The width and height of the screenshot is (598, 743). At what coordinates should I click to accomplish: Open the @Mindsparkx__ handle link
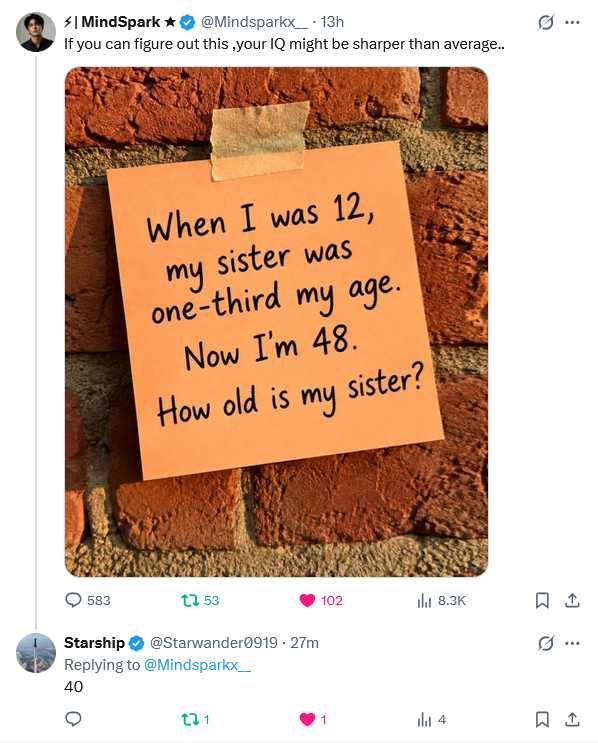(x=254, y=22)
